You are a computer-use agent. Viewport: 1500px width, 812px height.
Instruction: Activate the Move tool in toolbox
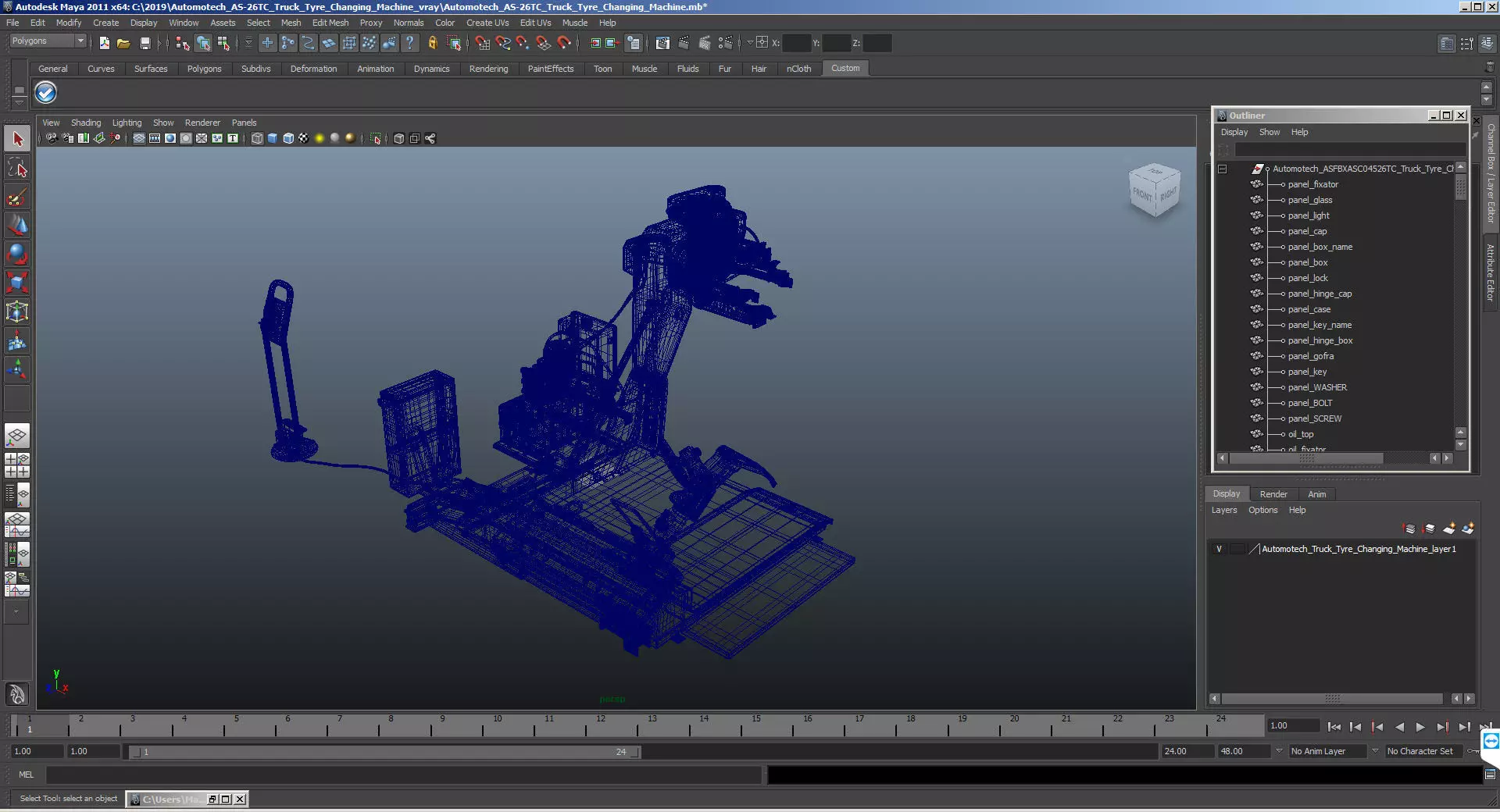(17, 226)
